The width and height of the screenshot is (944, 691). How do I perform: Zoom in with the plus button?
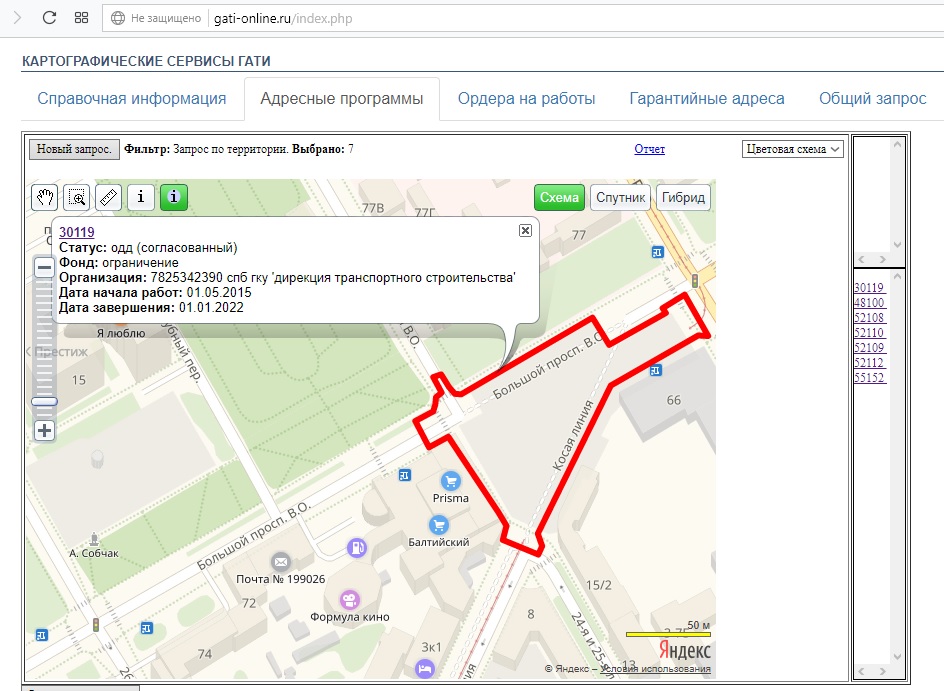(x=44, y=431)
